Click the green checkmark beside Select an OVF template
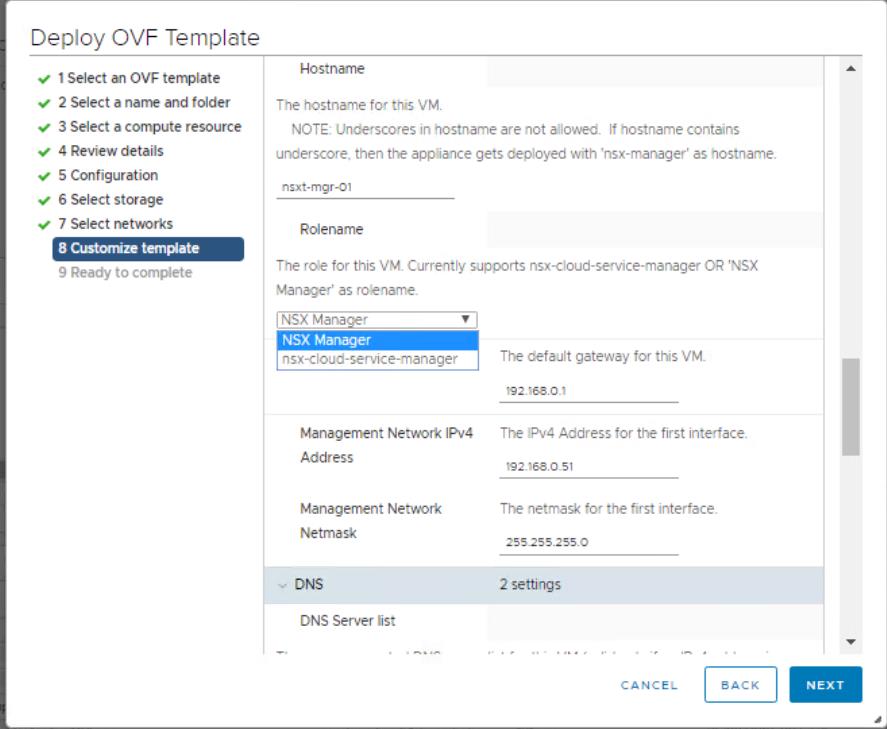Viewport: 887px width, 729px height. click(x=44, y=79)
